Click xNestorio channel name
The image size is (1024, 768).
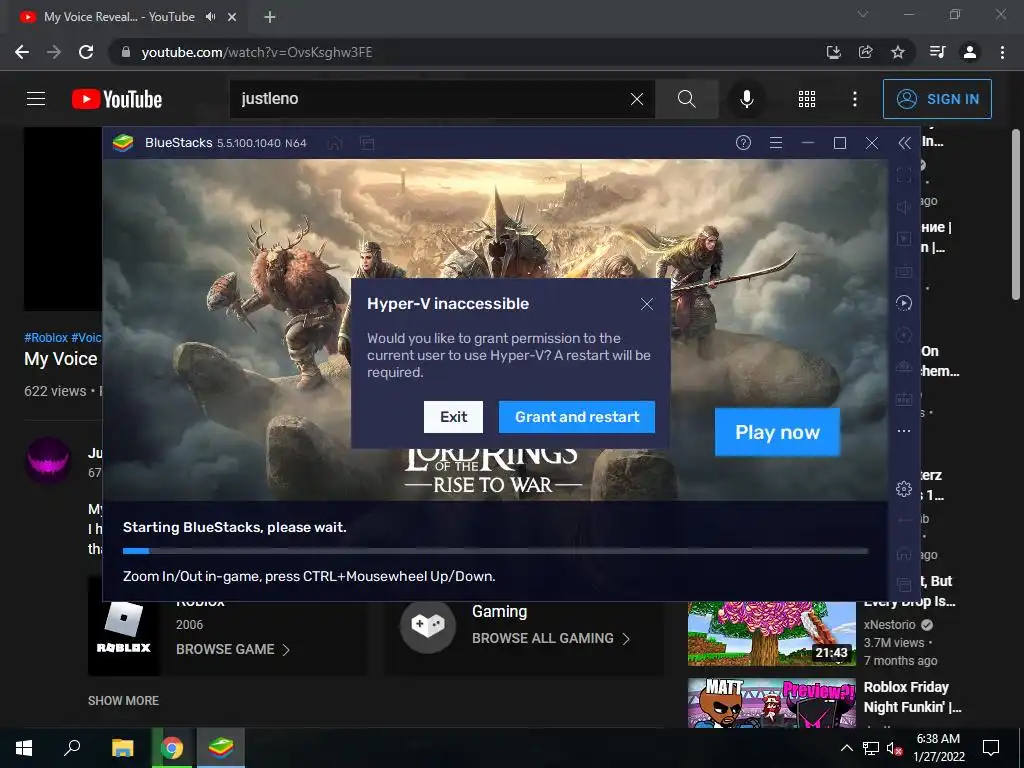click(x=889, y=624)
